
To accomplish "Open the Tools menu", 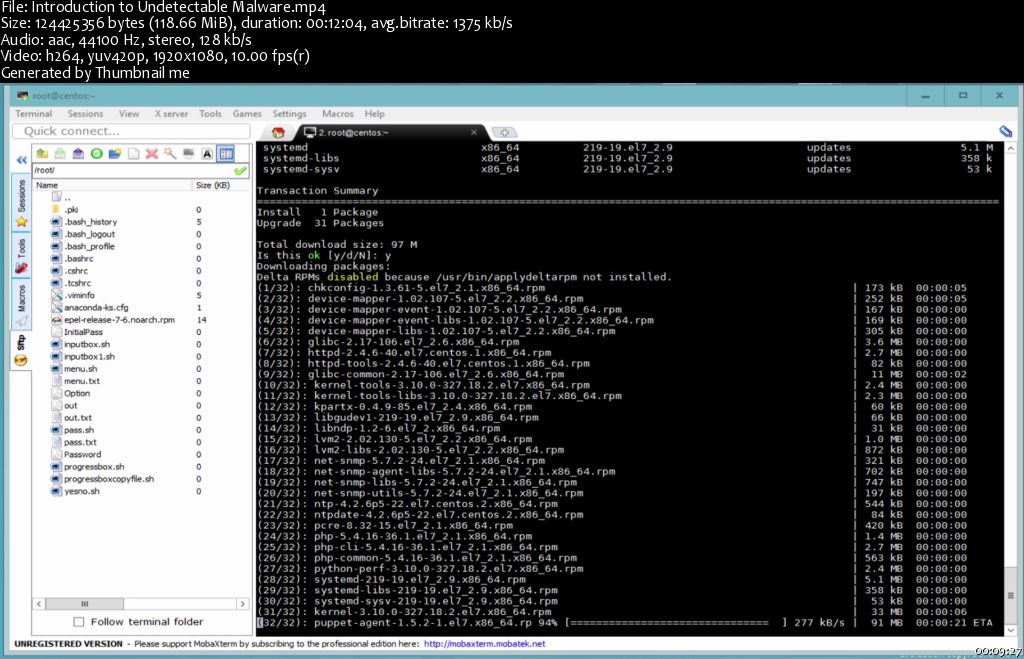I will click(x=210, y=114).
